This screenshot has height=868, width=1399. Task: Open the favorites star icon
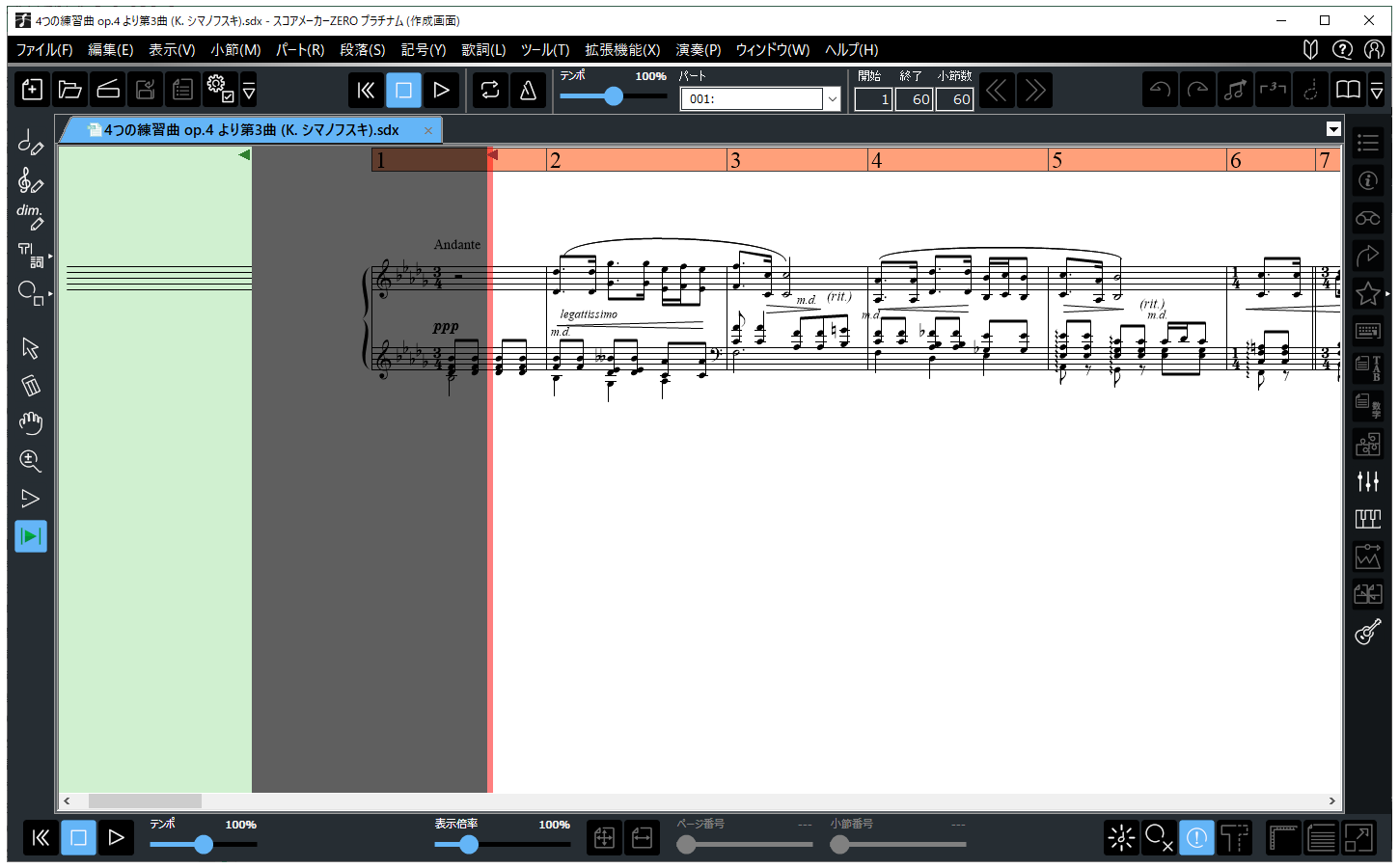[1368, 293]
